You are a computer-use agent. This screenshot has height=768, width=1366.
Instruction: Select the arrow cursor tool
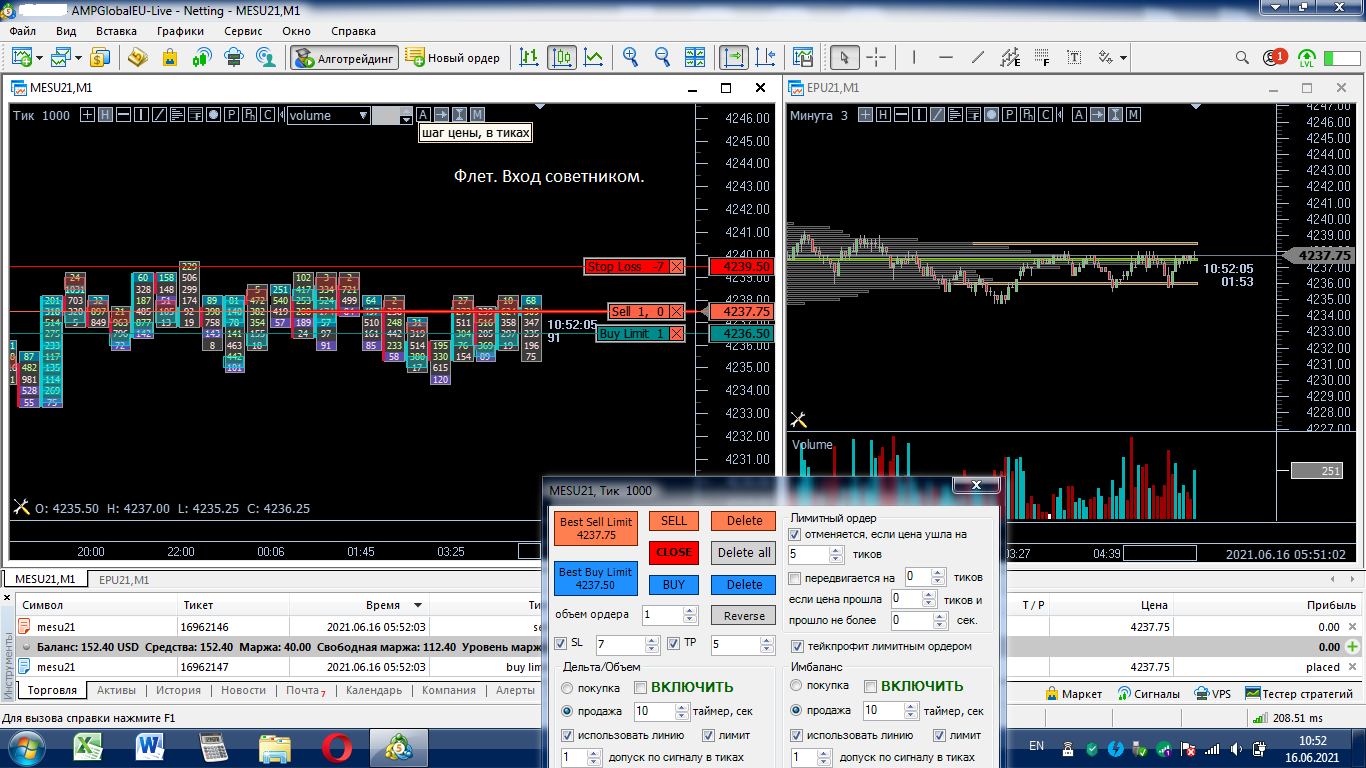[845, 58]
